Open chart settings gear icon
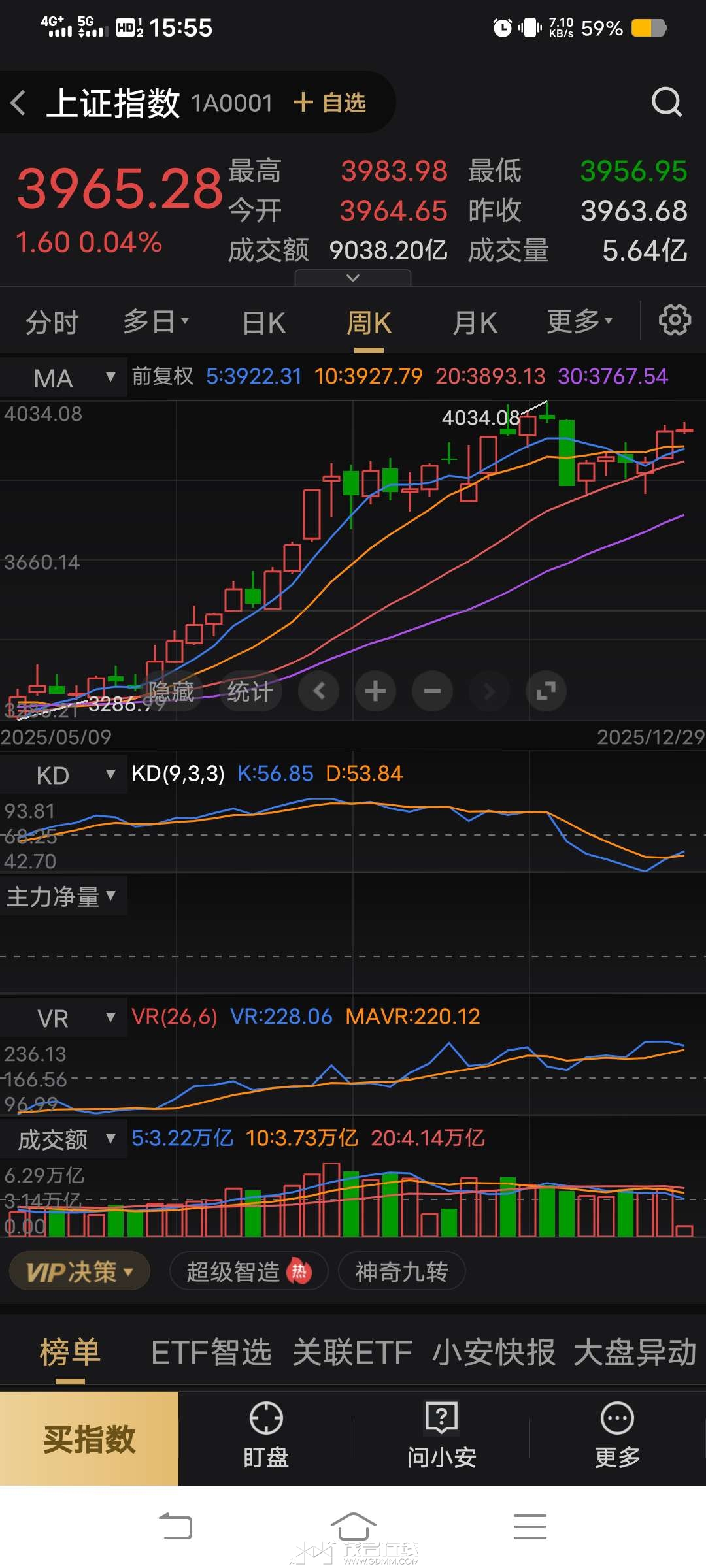Viewport: 706px width, 1568px height. (x=674, y=321)
